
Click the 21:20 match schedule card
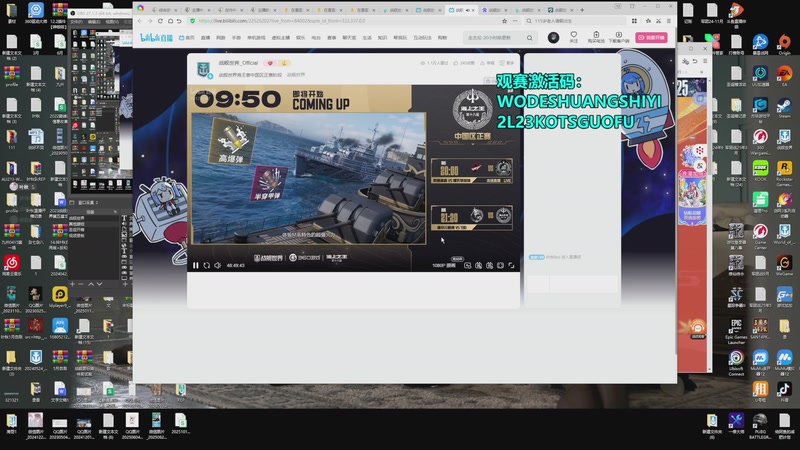[x=472, y=217]
